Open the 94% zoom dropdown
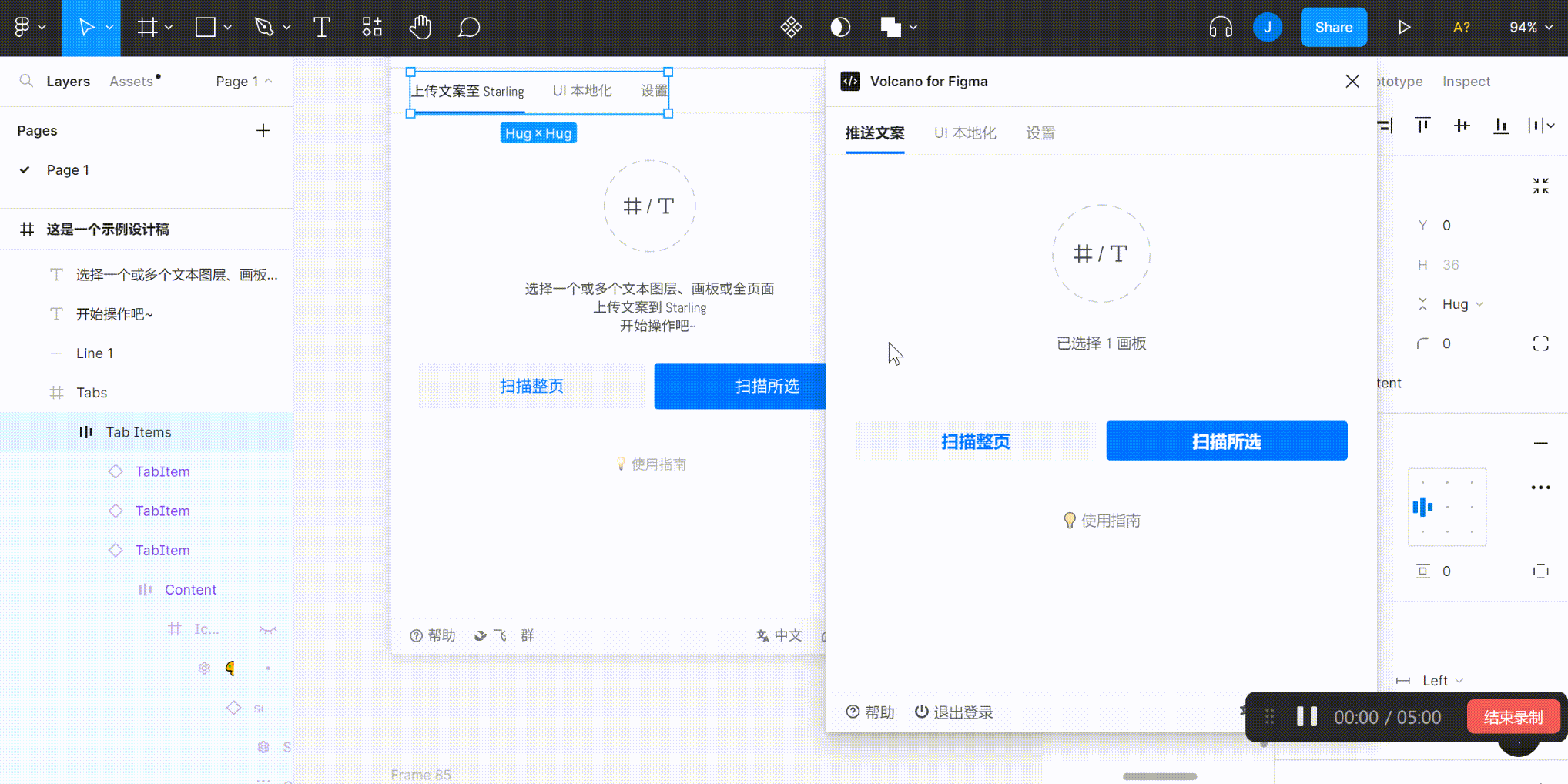This screenshot has height=784, width=1568. tap(1530, 28)
